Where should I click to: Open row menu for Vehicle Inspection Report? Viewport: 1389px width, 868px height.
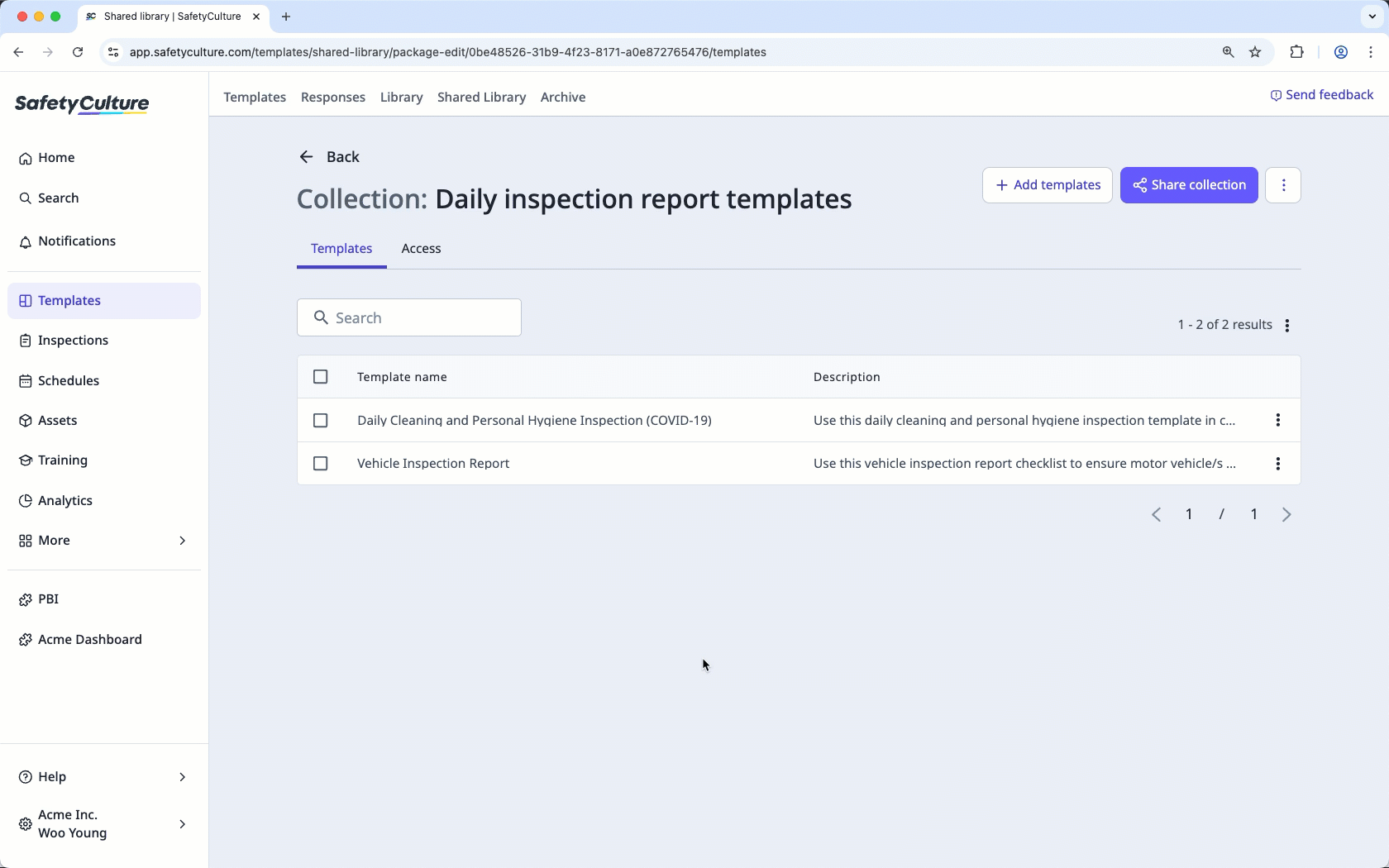tap(1278, 464)
